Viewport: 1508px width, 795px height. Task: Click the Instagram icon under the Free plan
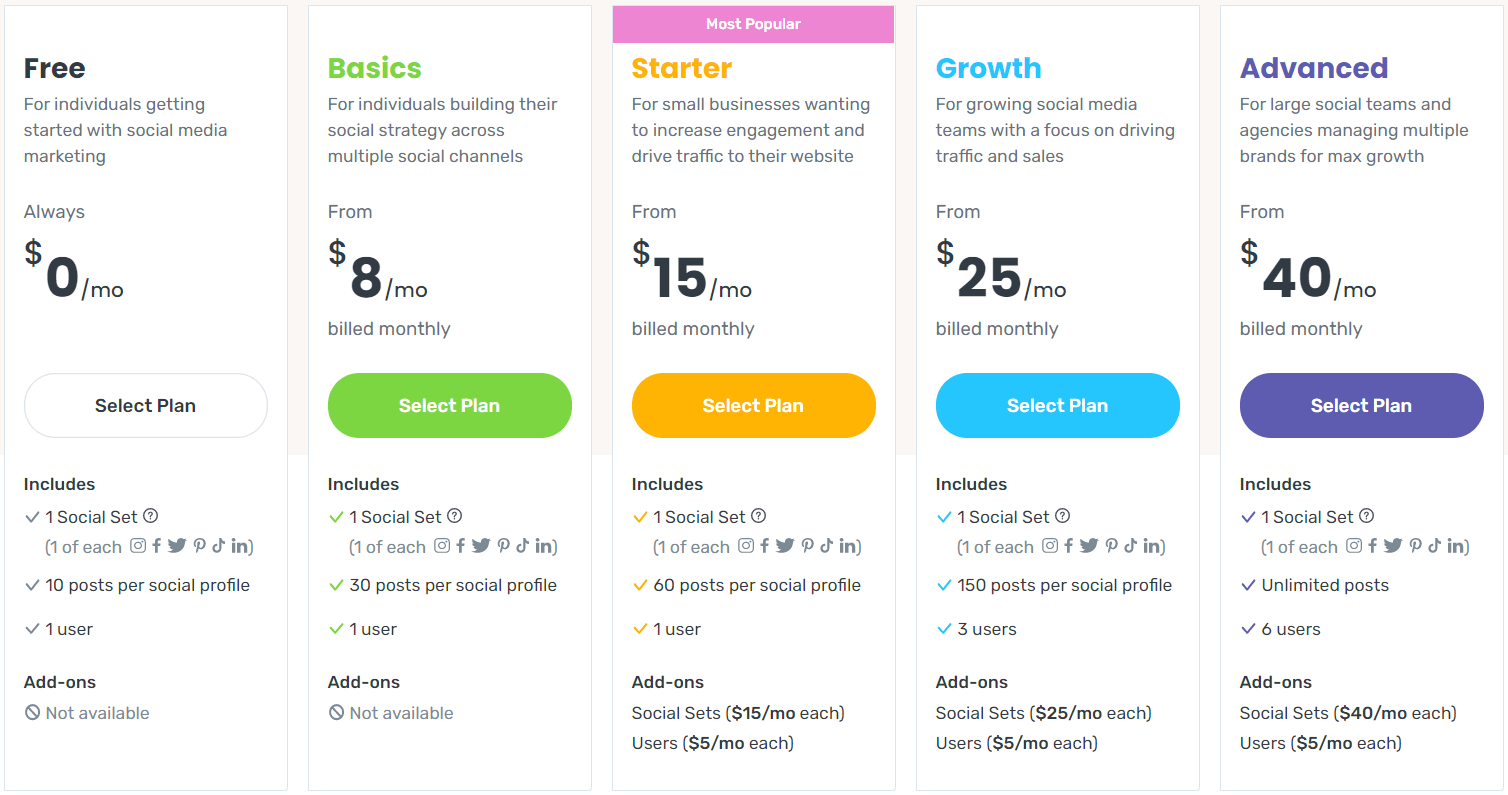(x=139, y=546)
